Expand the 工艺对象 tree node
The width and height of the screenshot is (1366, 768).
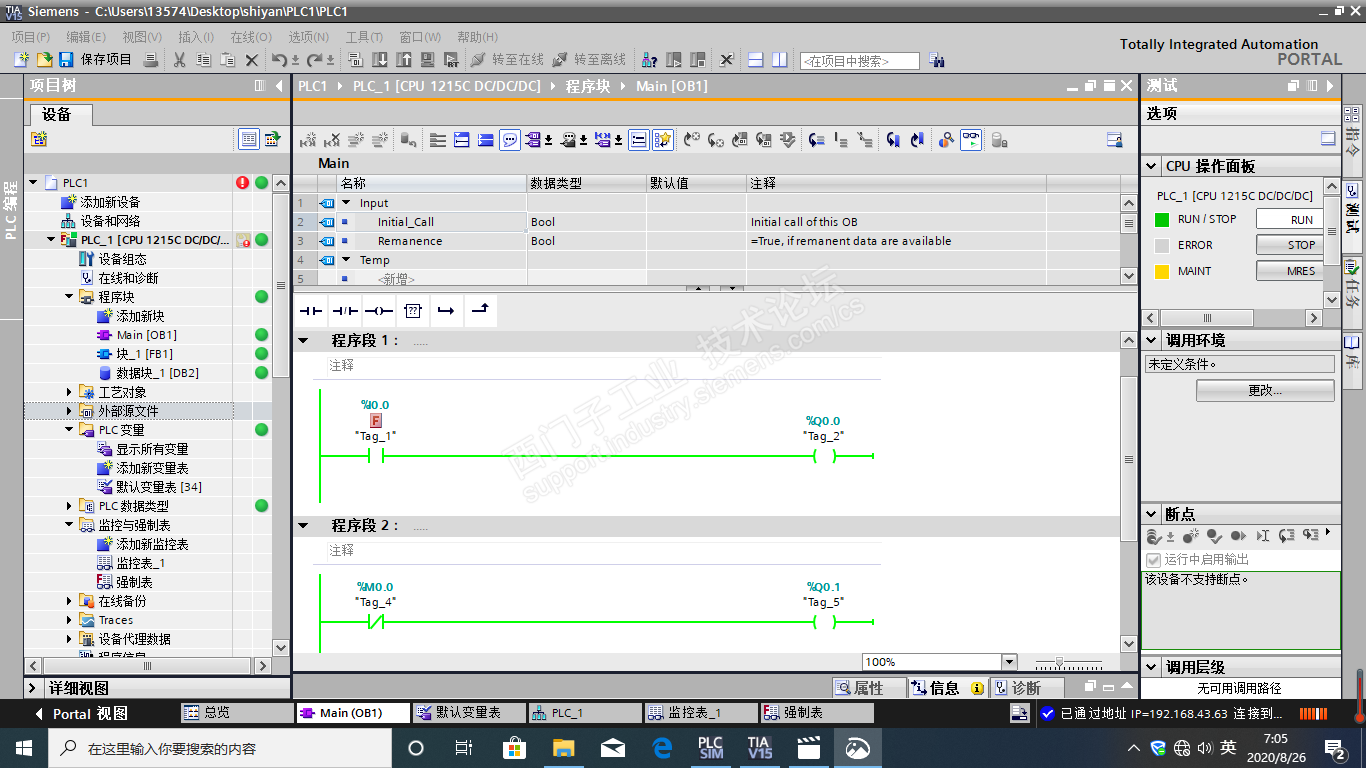tap(69, 392)
